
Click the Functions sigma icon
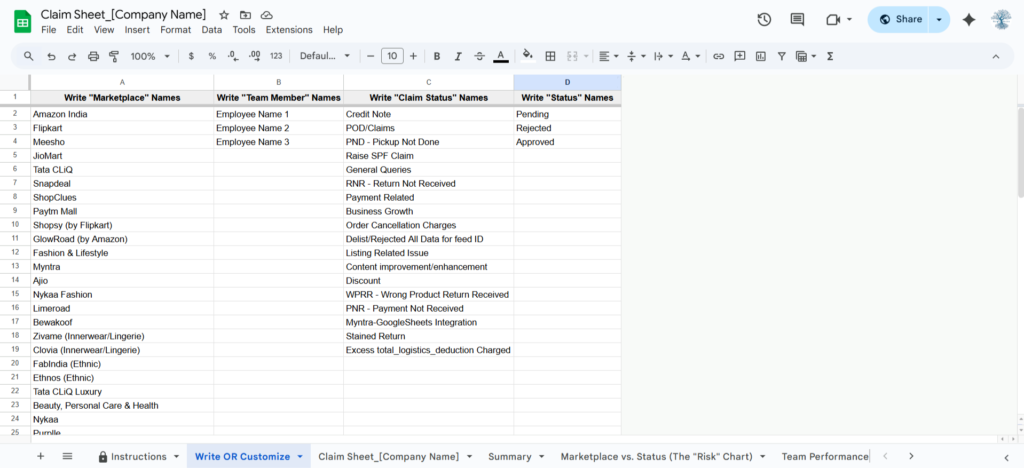830,56
